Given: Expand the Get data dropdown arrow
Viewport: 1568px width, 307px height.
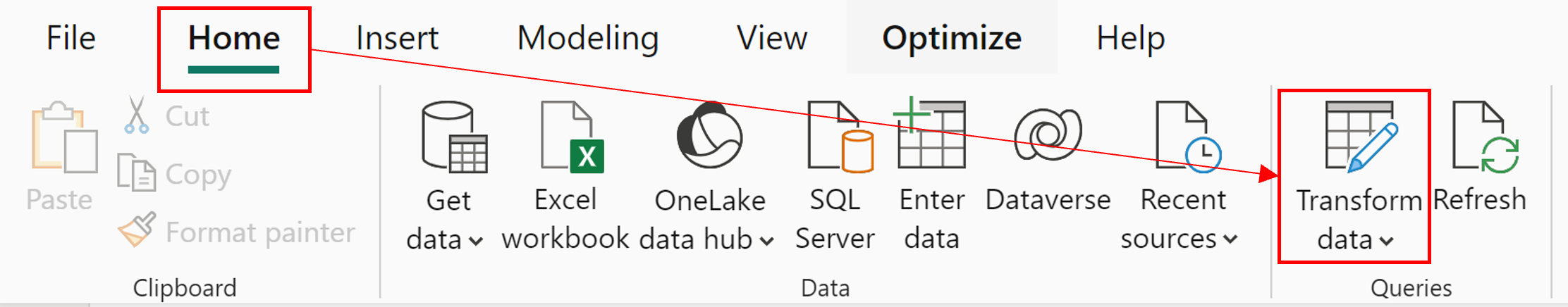Looking at the screenshot, I should (477, 241).
